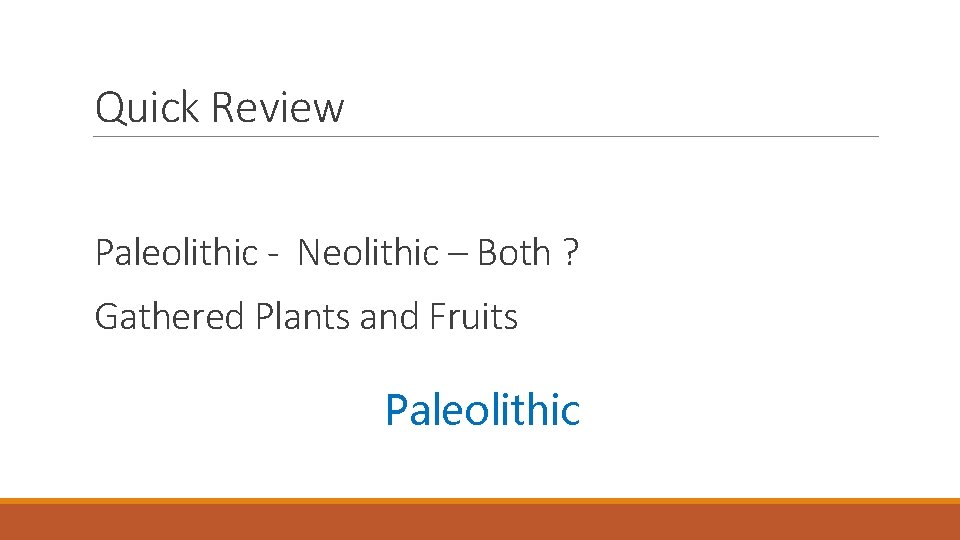Screen dimensions: 960x540
Task: Click the gray divider line under title
Action: (x=486, y=136)
